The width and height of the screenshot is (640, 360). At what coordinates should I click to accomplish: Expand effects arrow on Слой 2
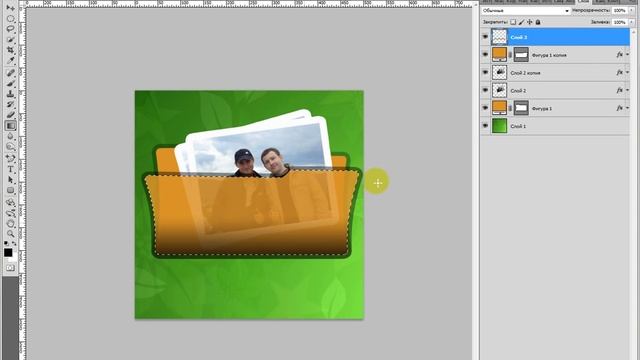tap(627, 90)
